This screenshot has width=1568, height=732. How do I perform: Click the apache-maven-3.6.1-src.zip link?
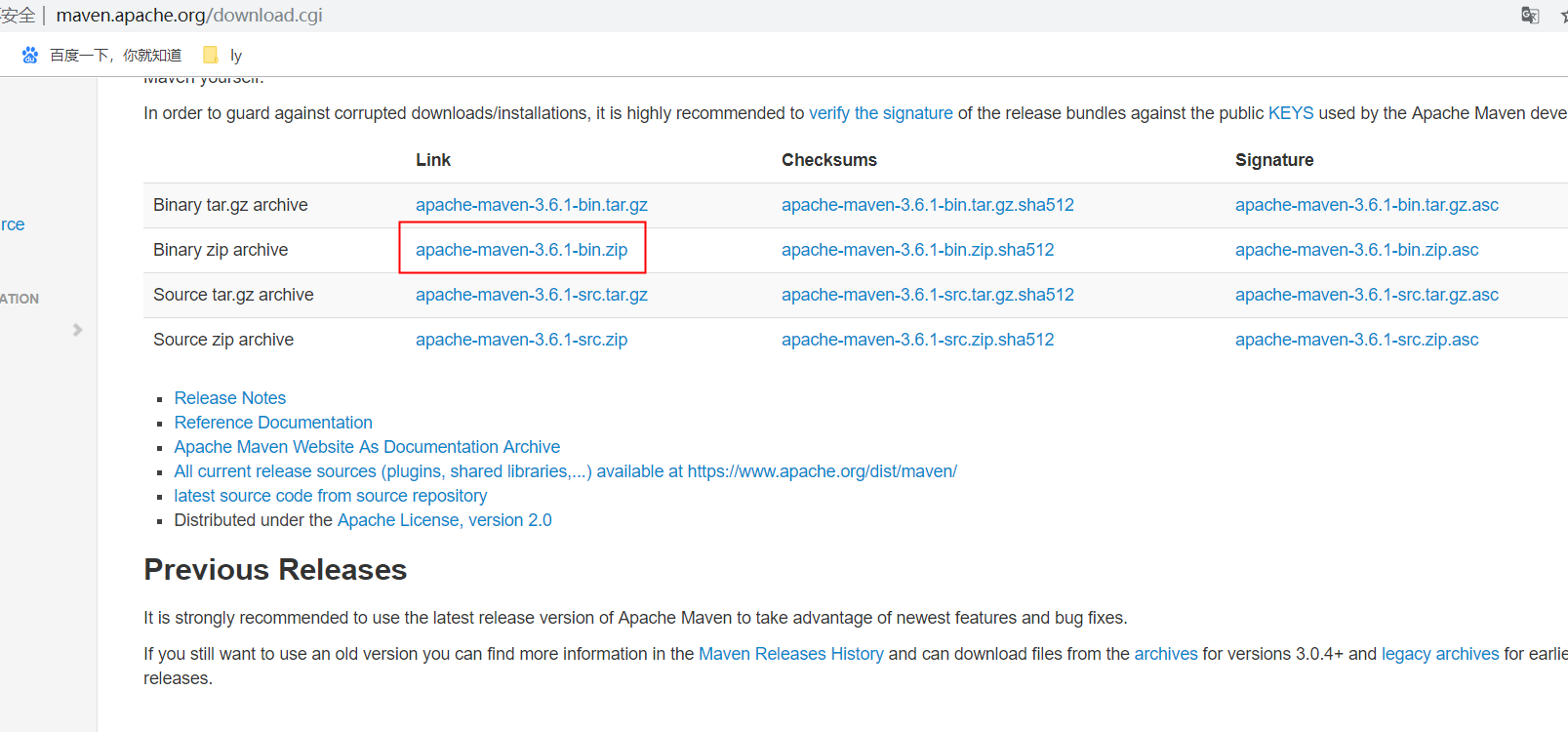521,340
